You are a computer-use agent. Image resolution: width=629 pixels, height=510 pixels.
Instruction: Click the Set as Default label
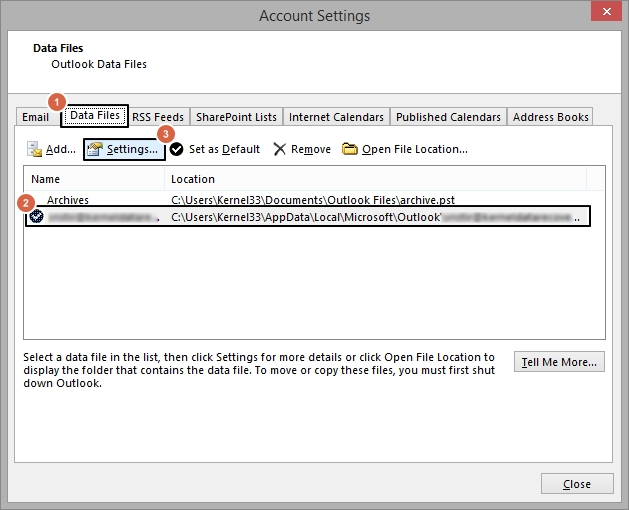coord(224,149)
